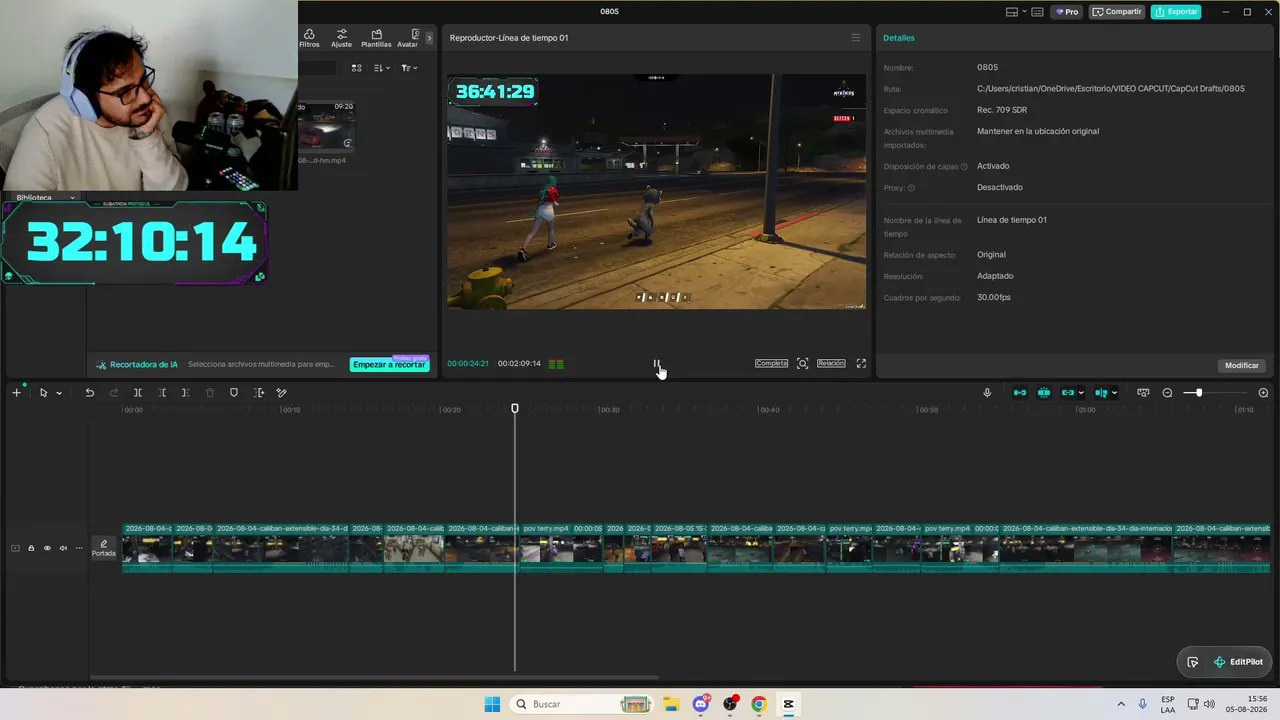1280x720 pixels.
Task: Open the preview axis dropdown arrow
Action: (1115, 393)
